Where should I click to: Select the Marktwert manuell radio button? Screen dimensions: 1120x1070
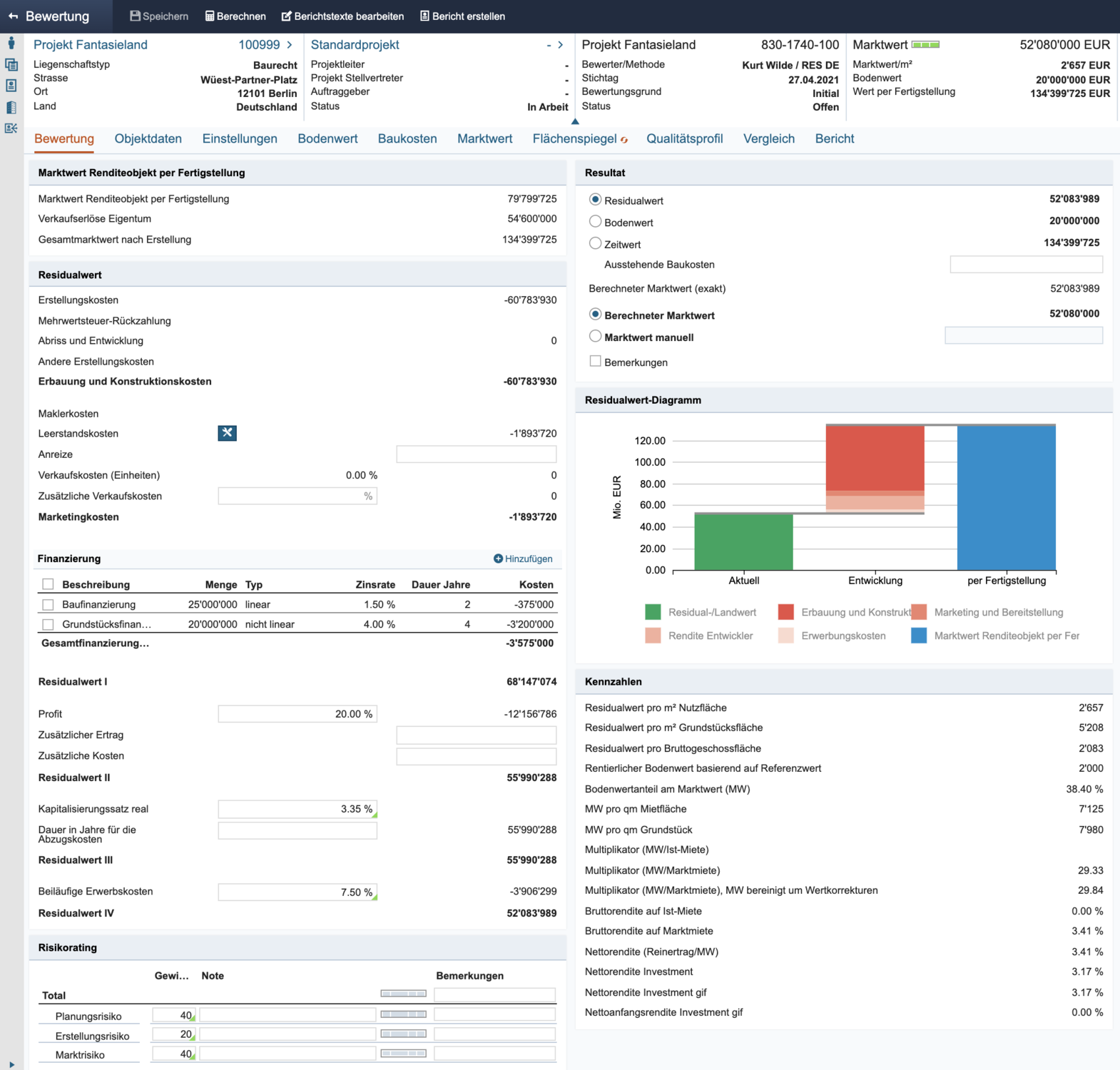(595, 336)
